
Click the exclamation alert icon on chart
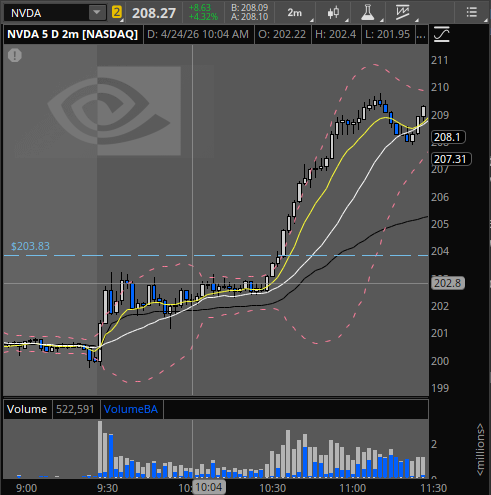click(x=15, y=55)
